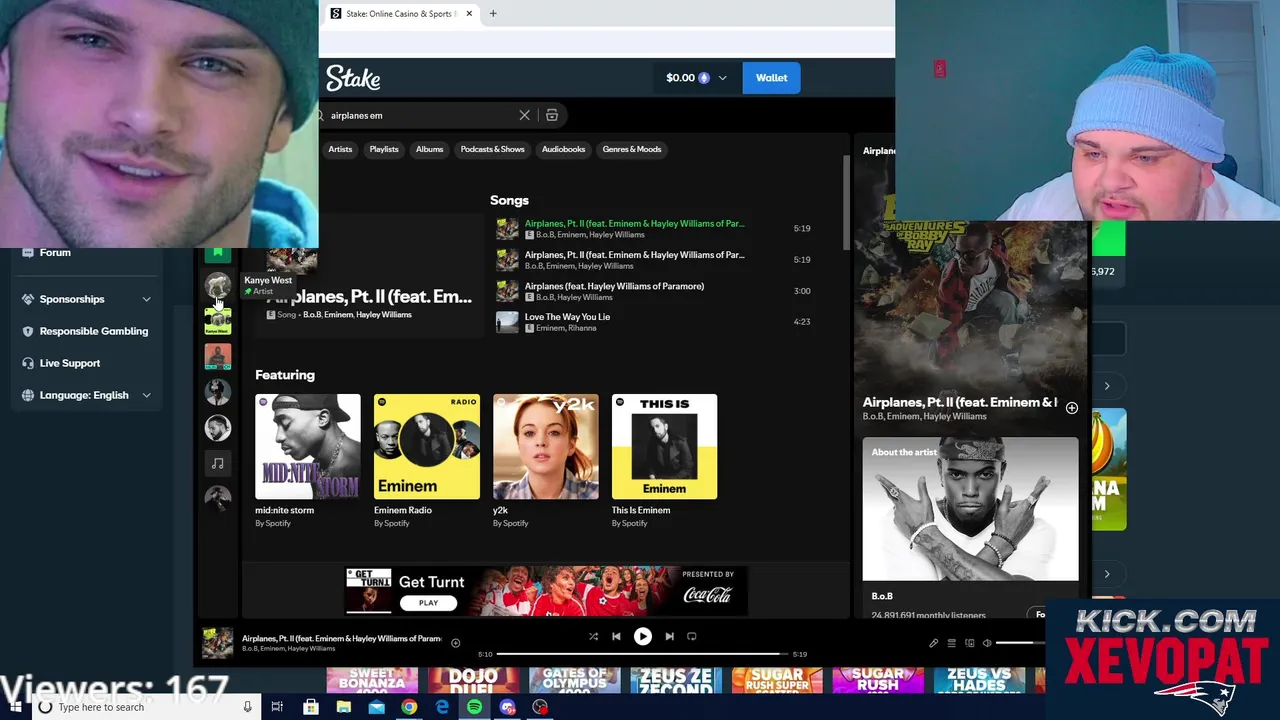Image resolution: width=1280 pixels, height=720 pixels.
Task: Filter results by Podcasts & Shows
Action: click(x=492, y=149)
